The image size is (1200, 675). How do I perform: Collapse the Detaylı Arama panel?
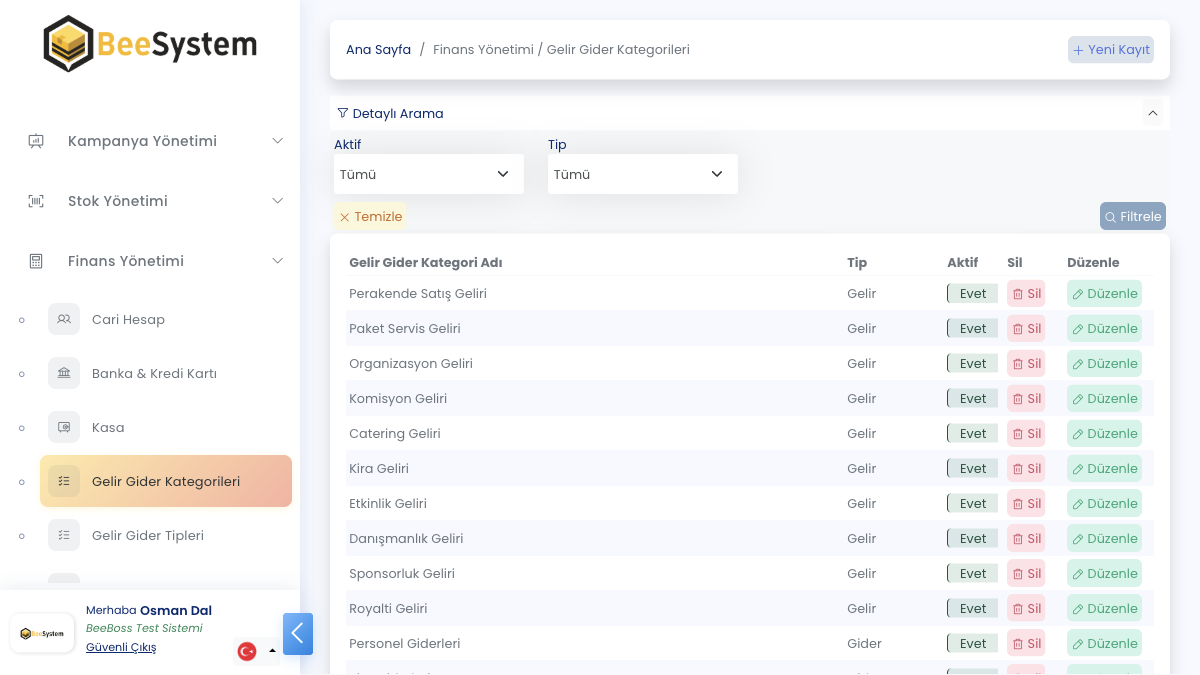(x=1153, y=113)
